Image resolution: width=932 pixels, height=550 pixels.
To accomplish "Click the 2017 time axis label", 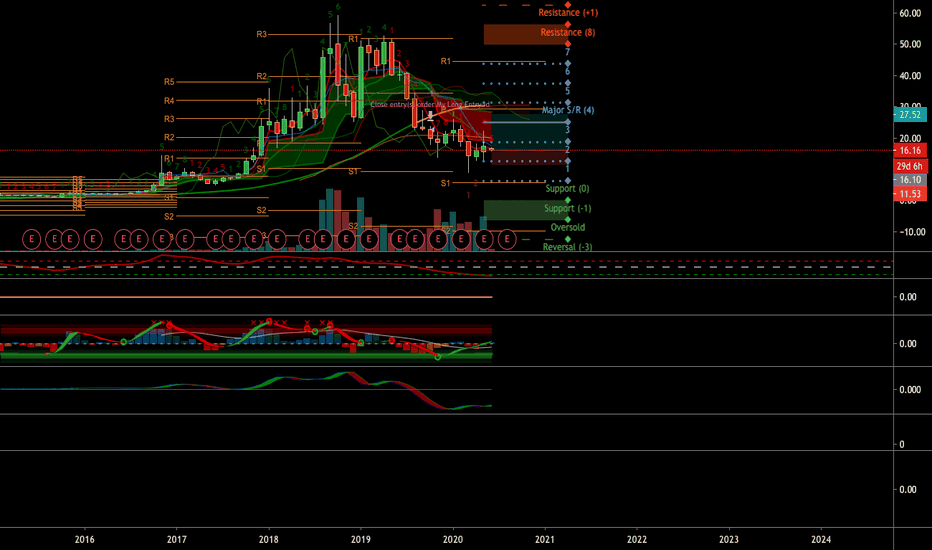I will (177, 539).
